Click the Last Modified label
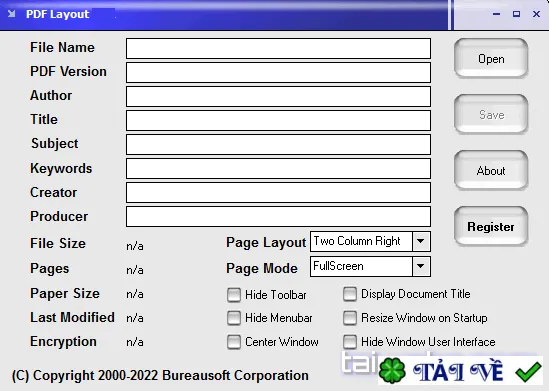Image resolution: width=549 pixels, height=391 pixels. pyautogui.click(x=72, y=317)
